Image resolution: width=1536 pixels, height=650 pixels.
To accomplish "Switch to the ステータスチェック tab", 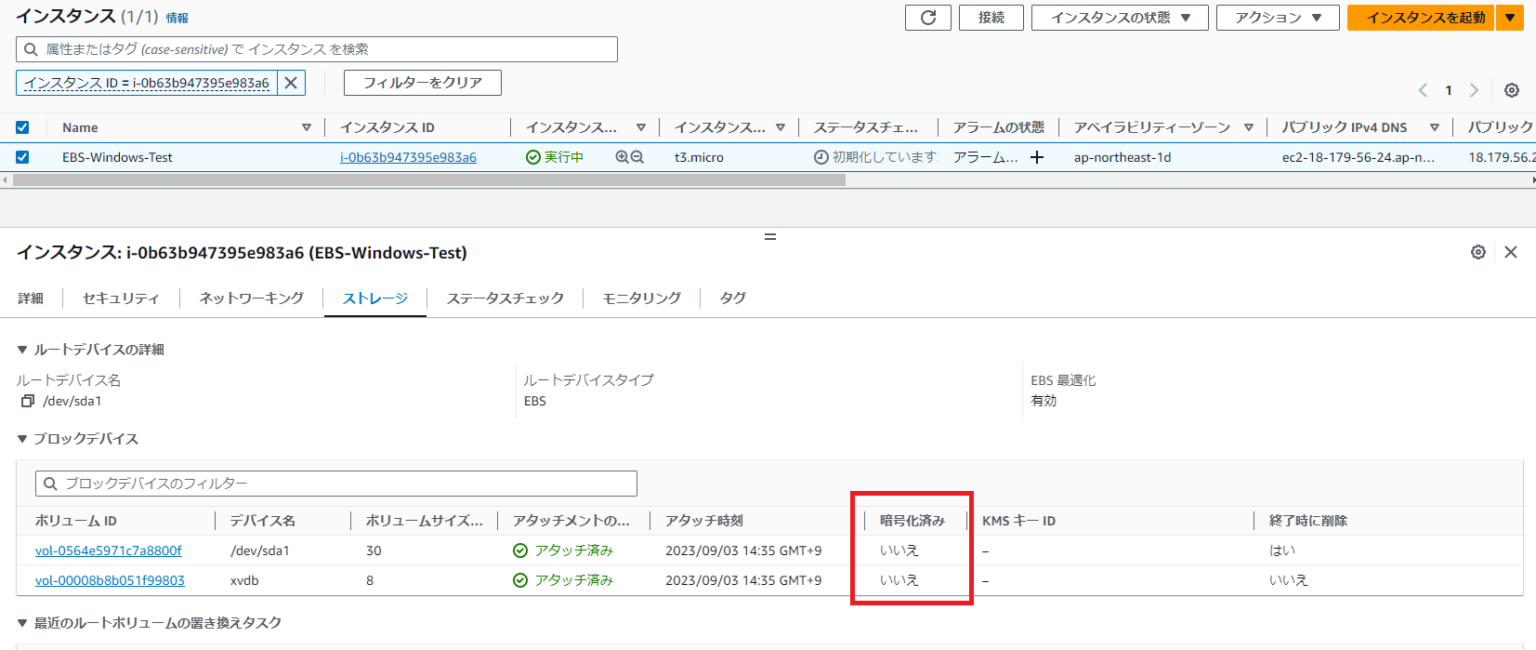I will click(x=505, y=298).
